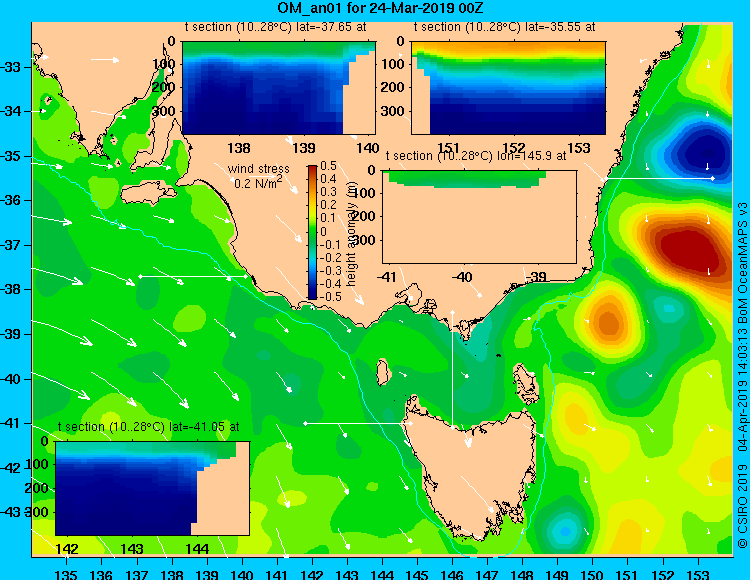Click the 'wind stress' legend label

click(x=258, y=169)
